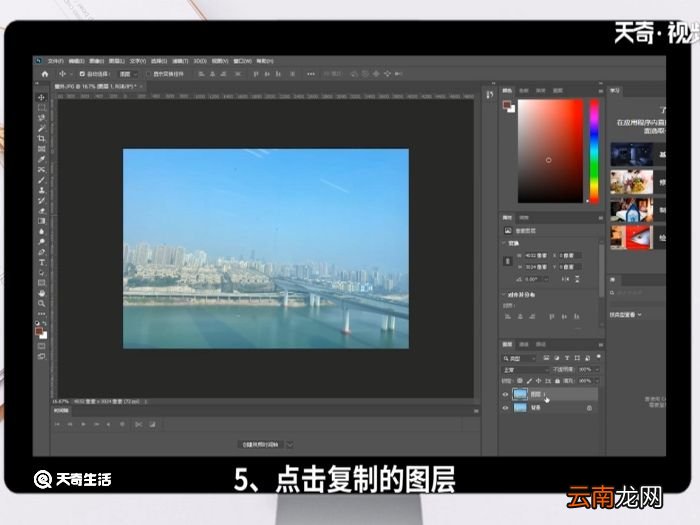Toggle the 自动选择 checkbox

click(x=82, y=74)
